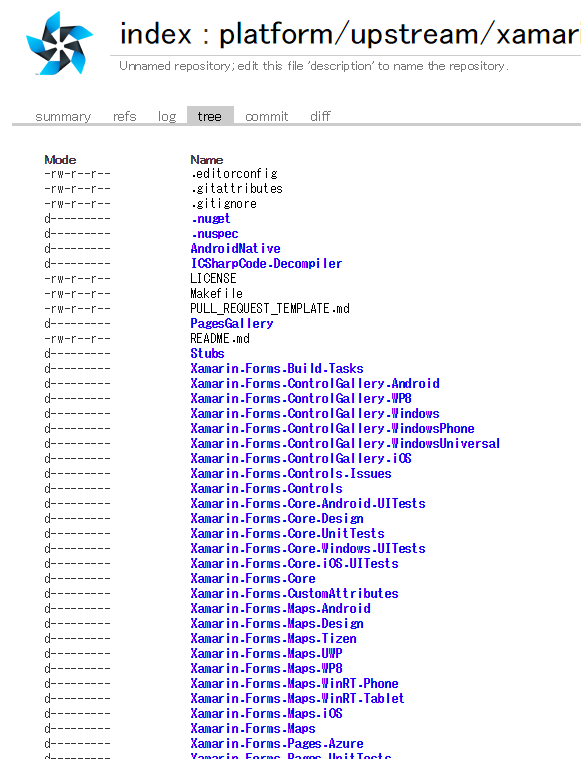Click the index link in header
The image size is (581, 759).
pyautogui.click(x=156, y=34)
